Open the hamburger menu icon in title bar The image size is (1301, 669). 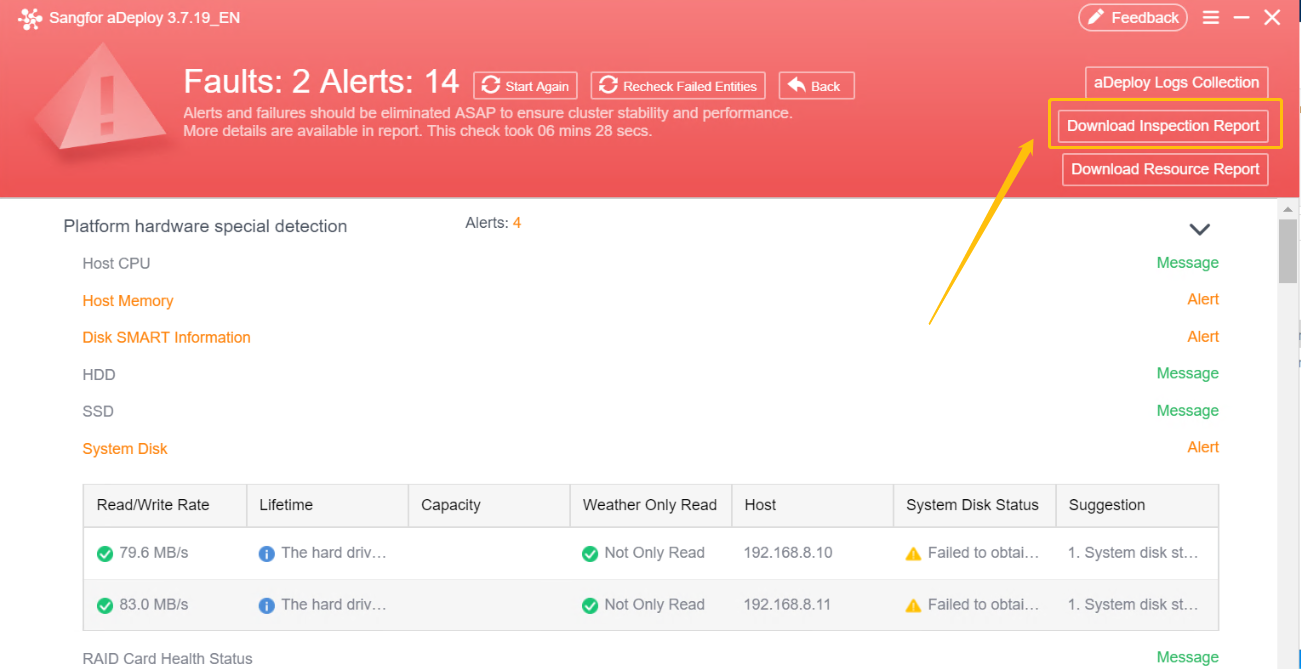coord(1211,18)
